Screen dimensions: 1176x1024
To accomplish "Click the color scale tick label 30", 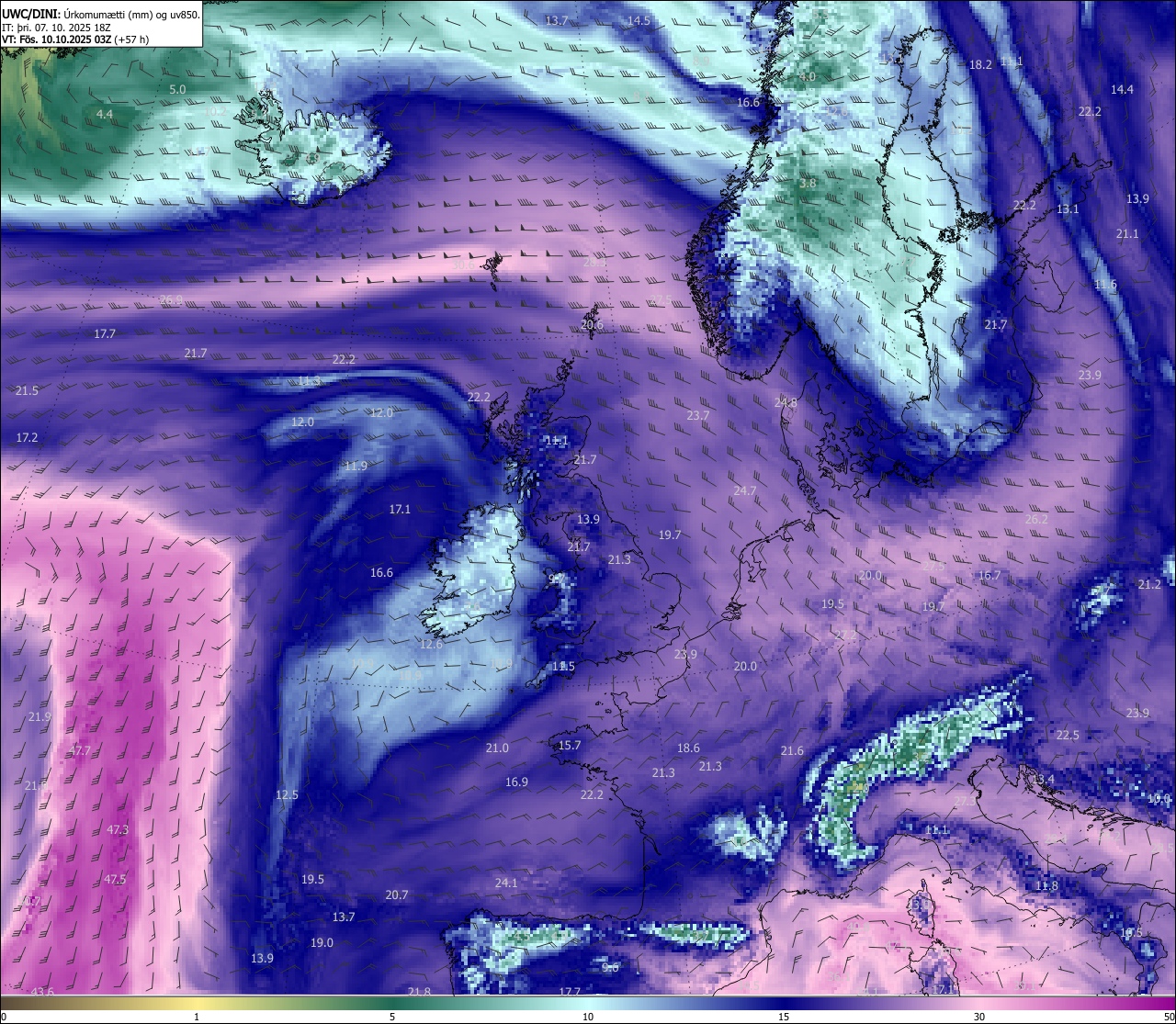I will tap(979, 1017).
